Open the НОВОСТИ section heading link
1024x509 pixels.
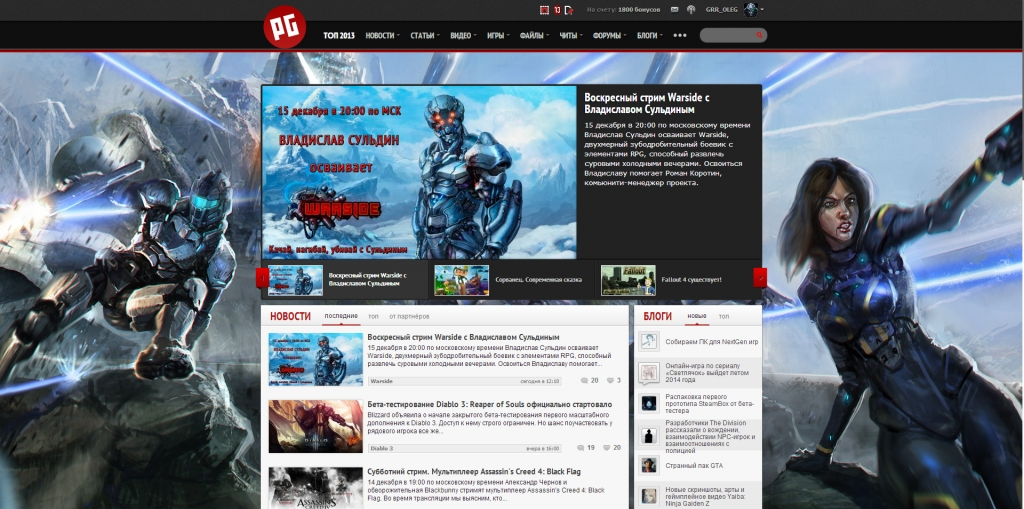point(290,316)
